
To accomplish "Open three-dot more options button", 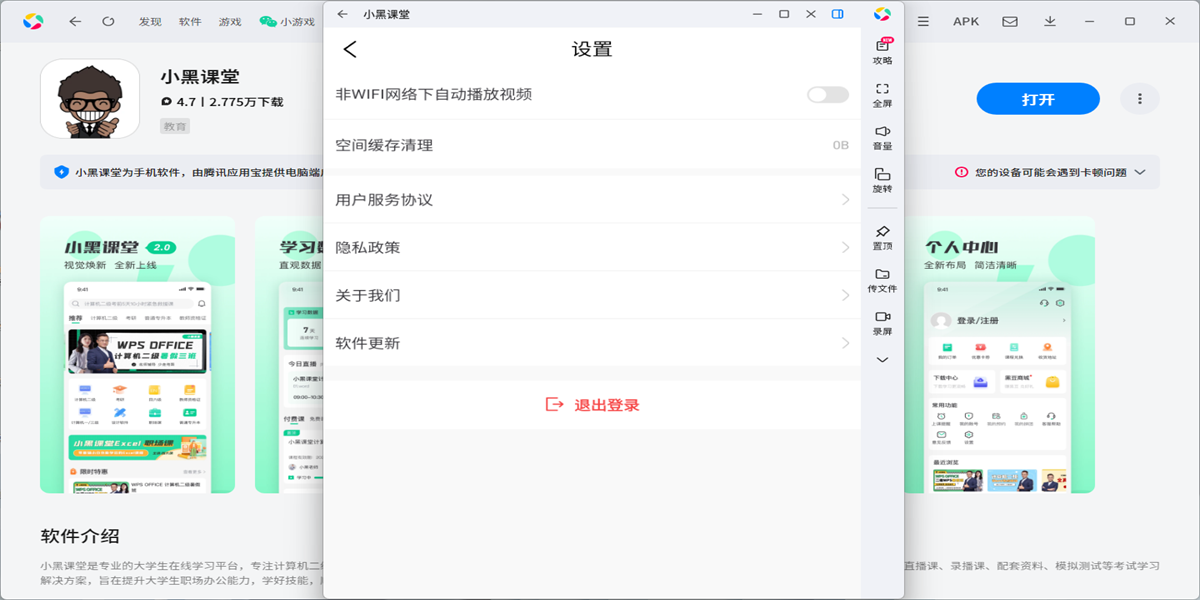I will click(1139, 99).
